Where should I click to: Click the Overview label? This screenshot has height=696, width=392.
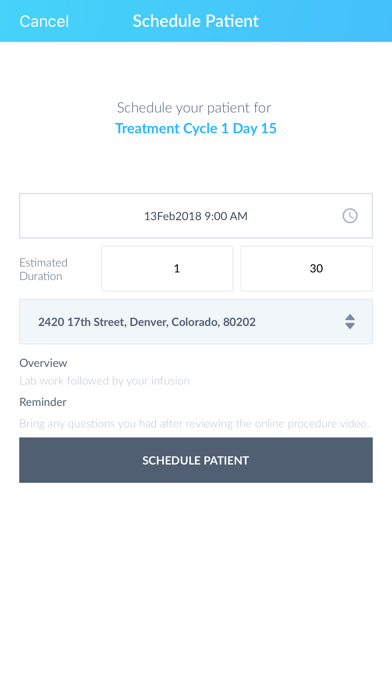43,363
